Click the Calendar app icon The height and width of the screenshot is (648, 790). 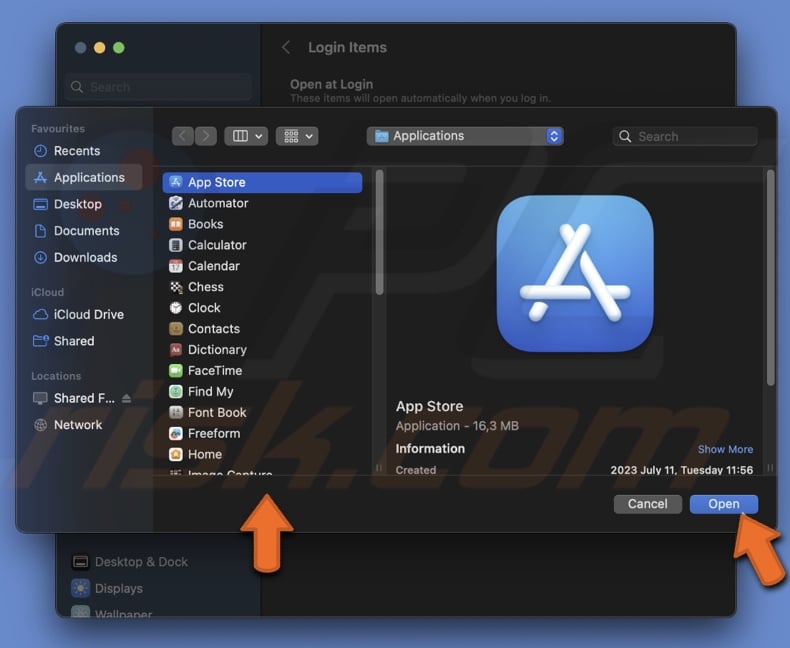pyautogui.click(x=175, y=266)
